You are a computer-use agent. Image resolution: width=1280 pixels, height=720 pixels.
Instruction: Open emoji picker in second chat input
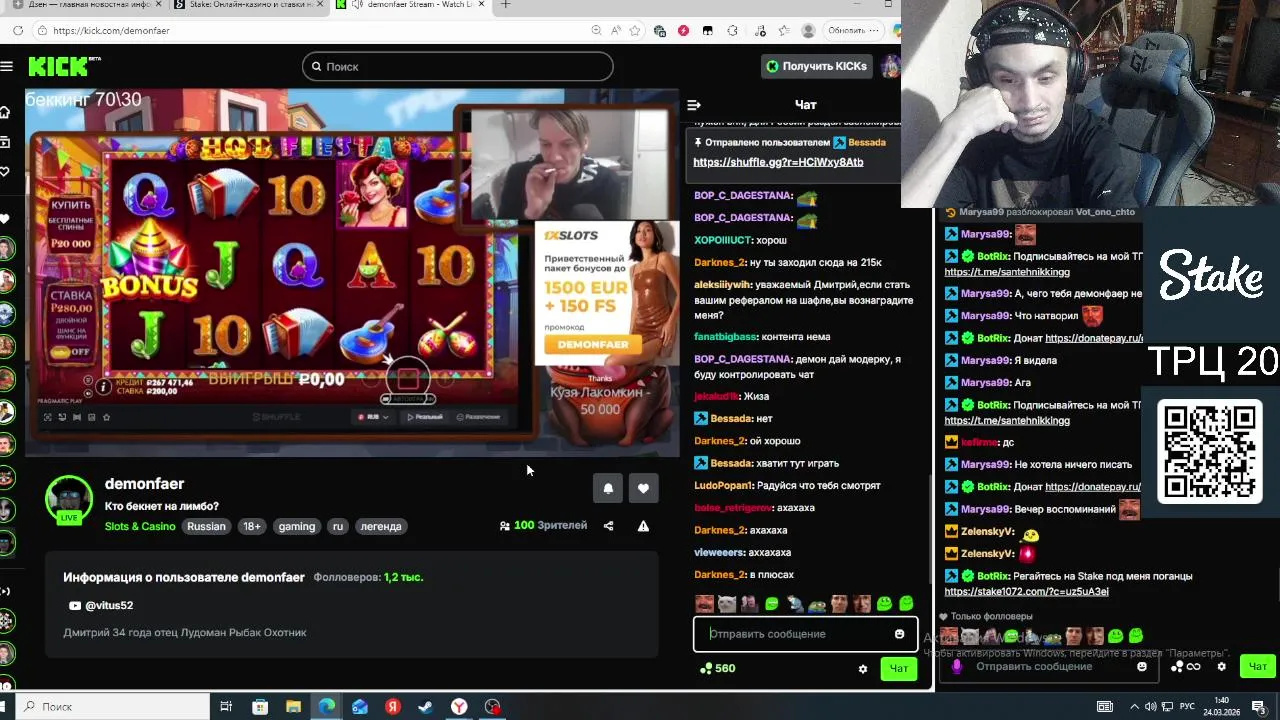1142,667
